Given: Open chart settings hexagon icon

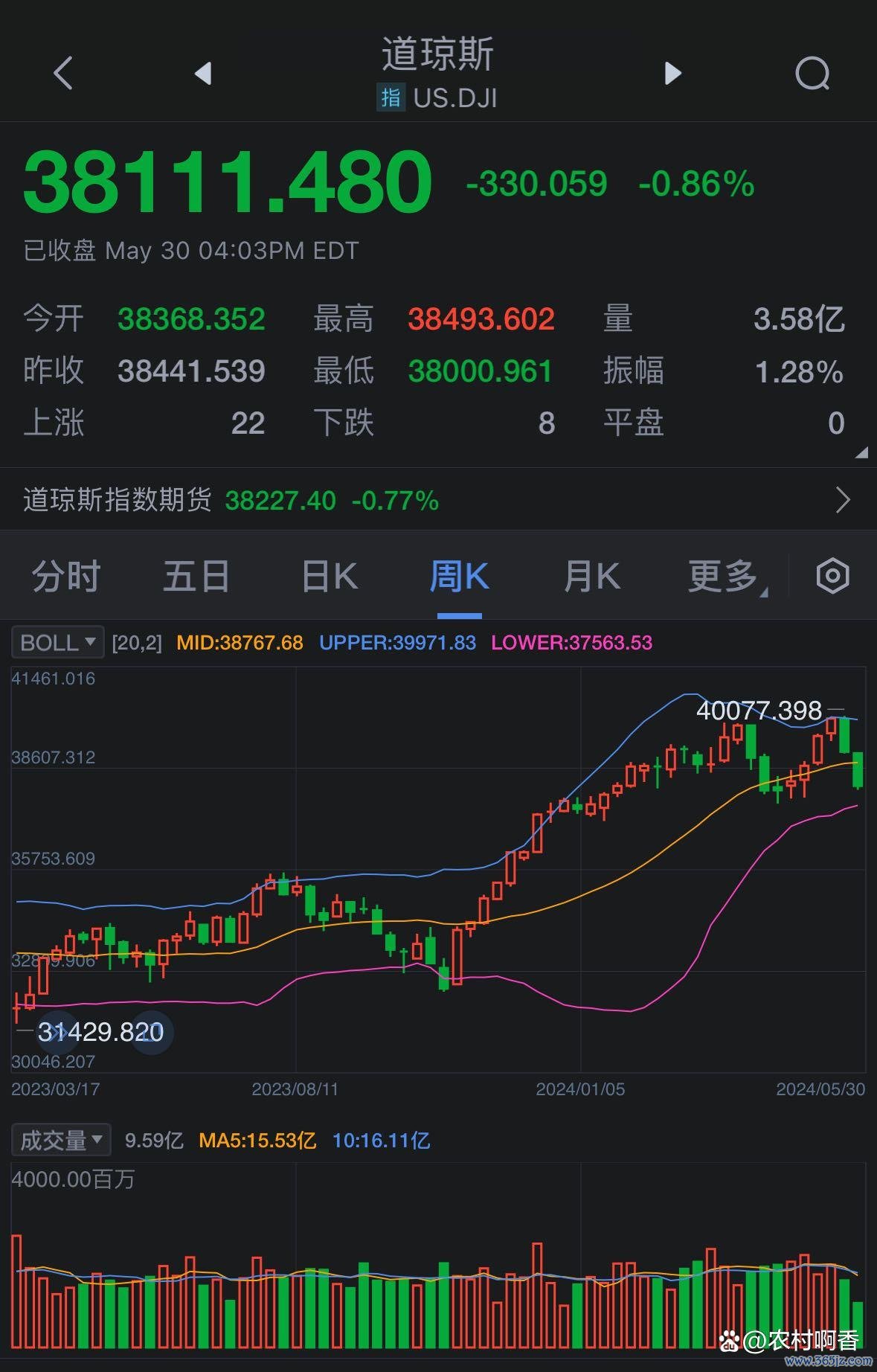Looking at the screenshot, I should 832,575.
